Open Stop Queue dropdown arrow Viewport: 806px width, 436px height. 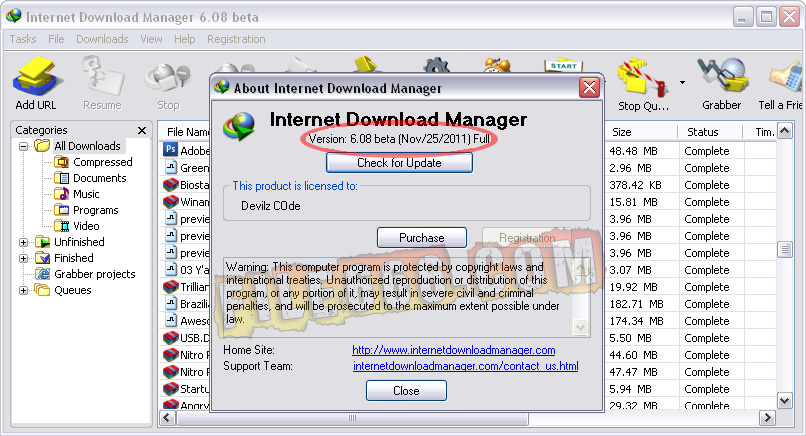click(682, 82)
